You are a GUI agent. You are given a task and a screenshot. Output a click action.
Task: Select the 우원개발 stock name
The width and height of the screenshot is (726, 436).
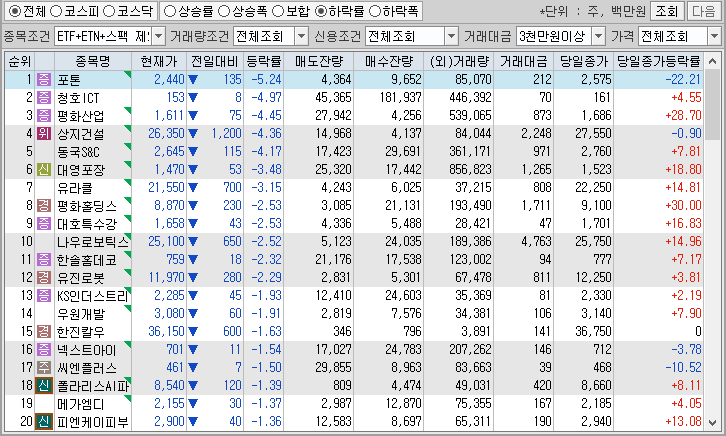point(81,314)
